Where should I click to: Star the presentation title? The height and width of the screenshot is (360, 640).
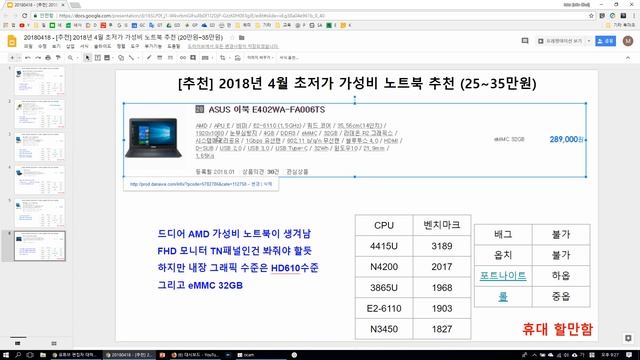[232, 38]
